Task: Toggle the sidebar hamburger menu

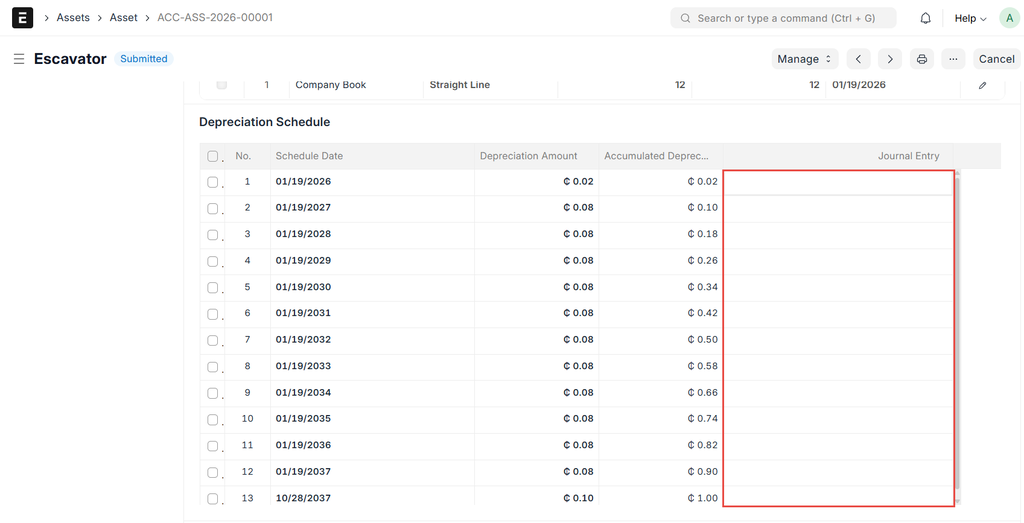Action: point(18,59)
